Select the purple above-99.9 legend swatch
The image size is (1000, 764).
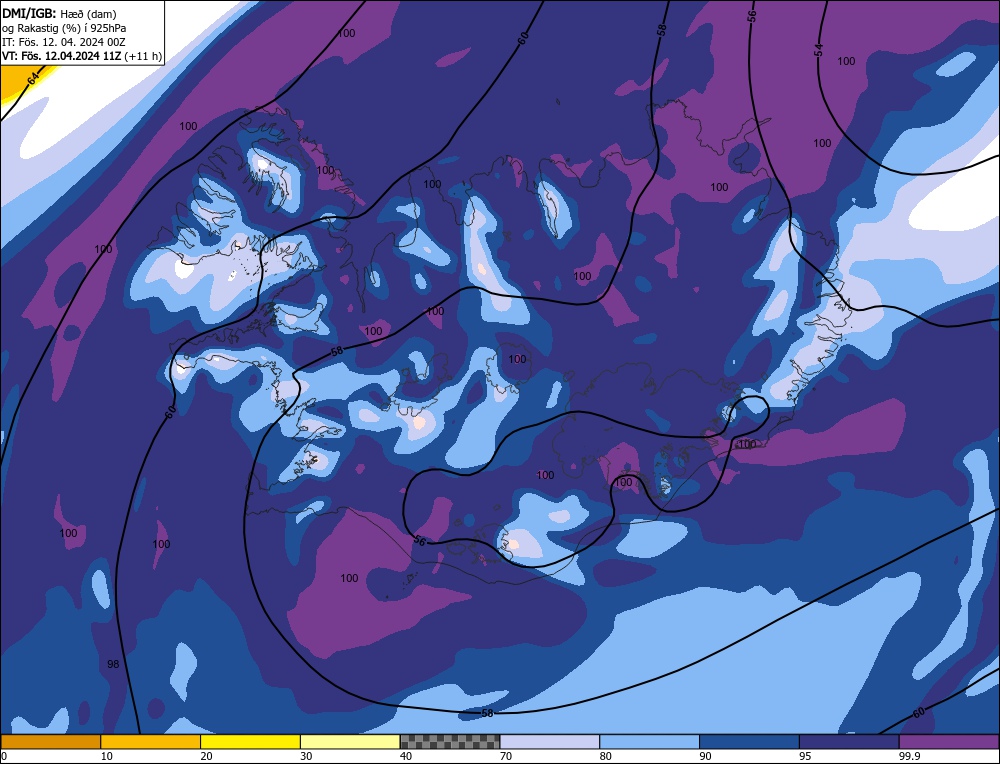[x=949, y=742]
